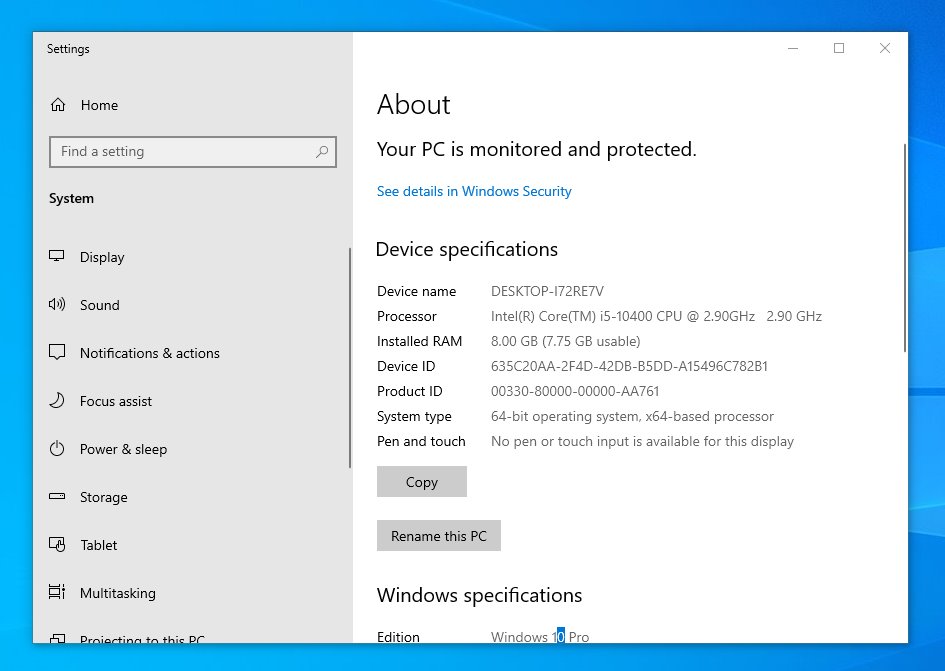Viewport: 945px width, 671px height.
Task: Click 'Your PC is monitored and protected' text
Action: tap(536, 149)
